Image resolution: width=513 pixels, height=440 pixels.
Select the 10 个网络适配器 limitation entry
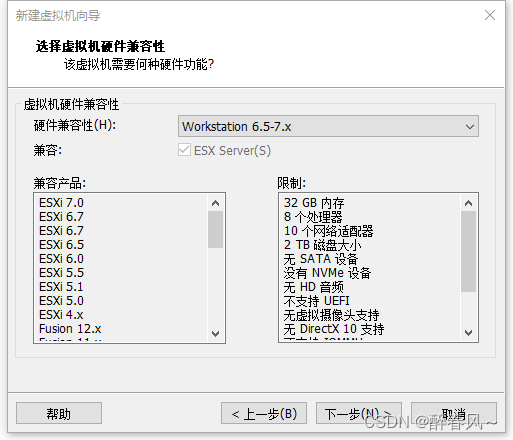pos(329,231)
